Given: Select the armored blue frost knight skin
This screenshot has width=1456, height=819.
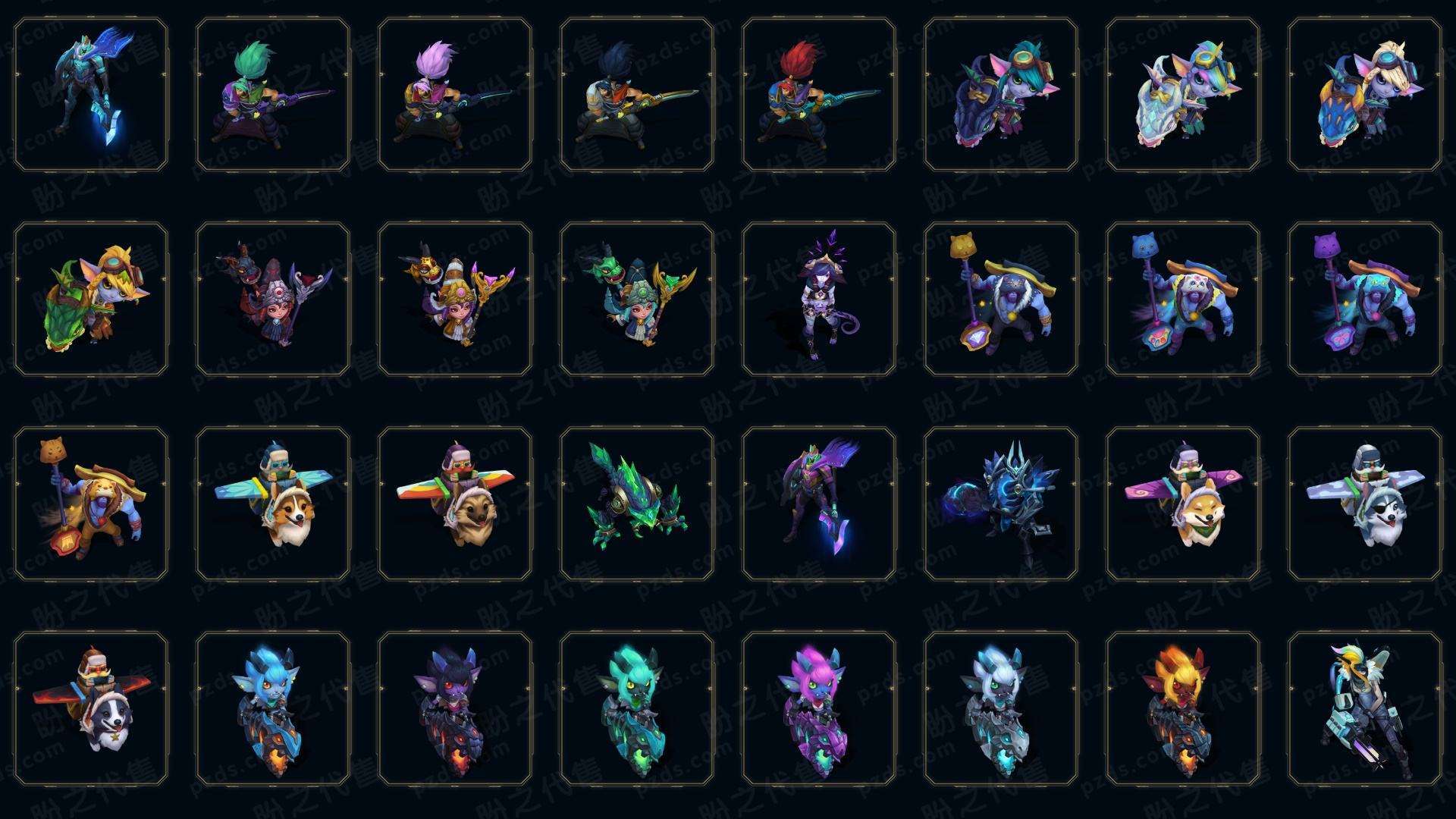Looking at the screenshot, I should pyautogui.click(x=1001, y=504).
